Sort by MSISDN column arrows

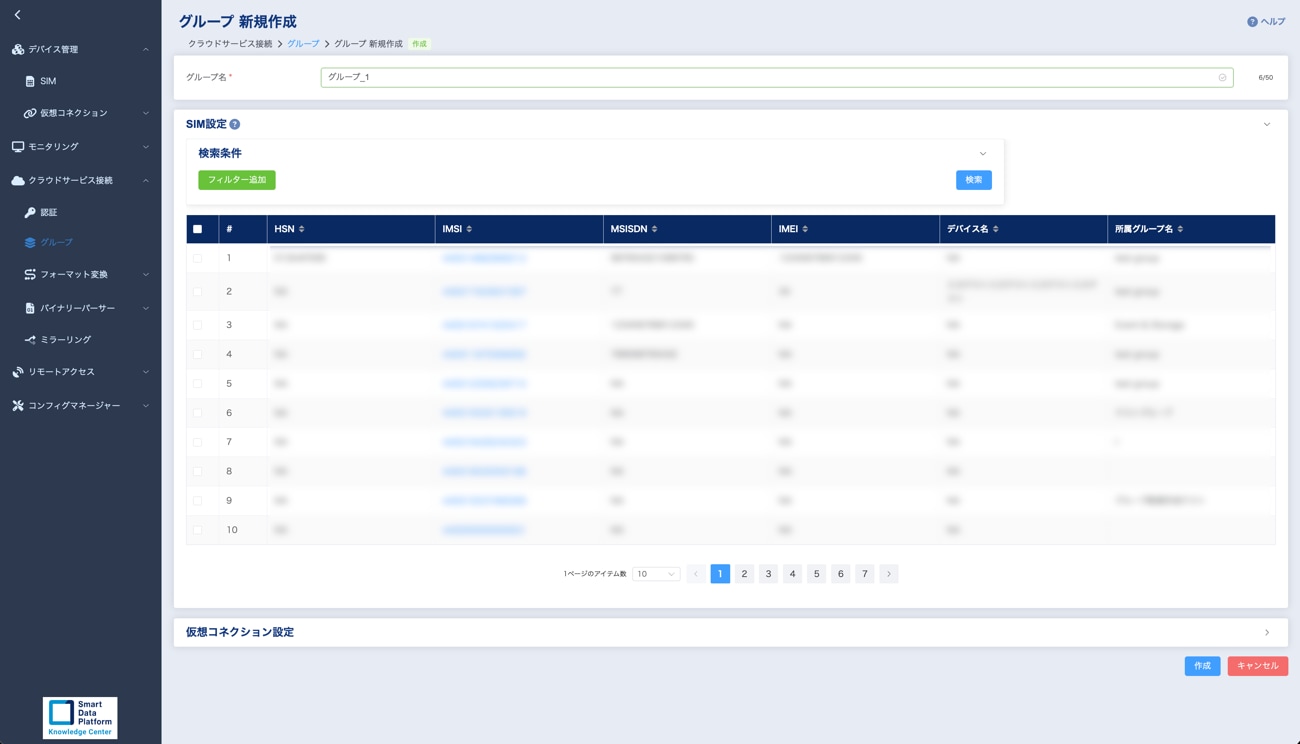(x=655, y=230)
